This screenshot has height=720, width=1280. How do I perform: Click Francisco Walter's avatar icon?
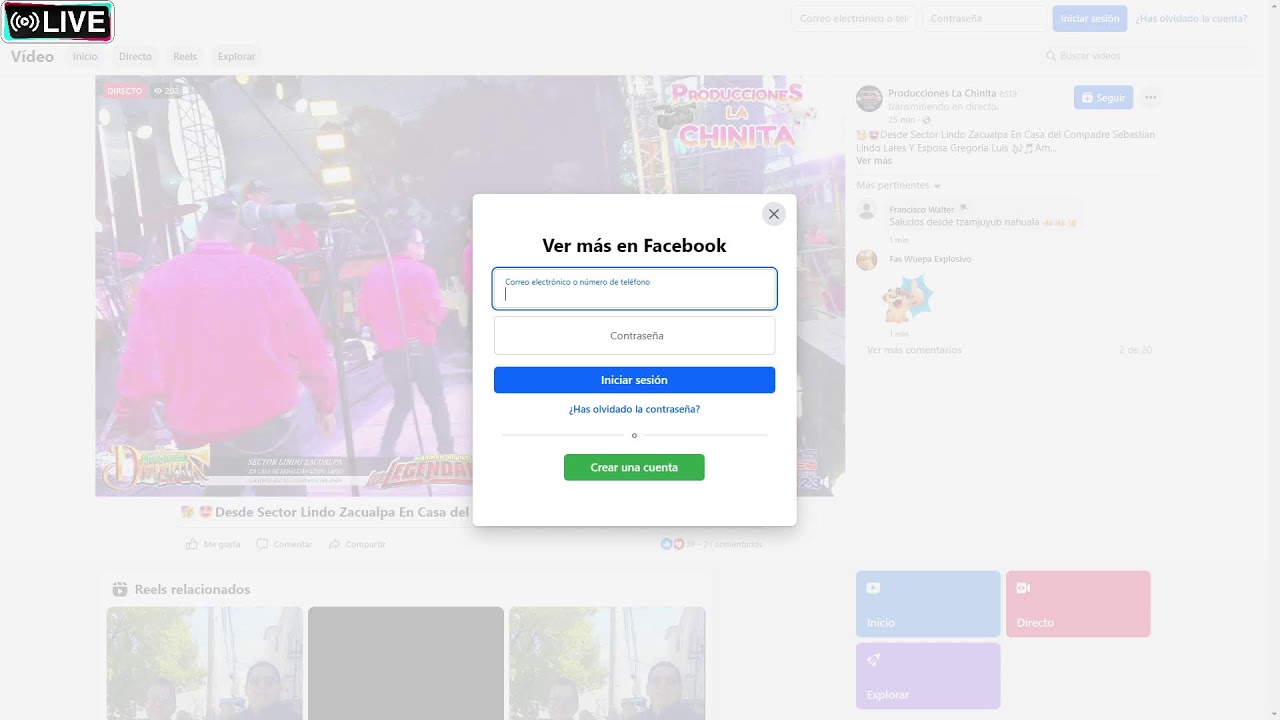point(867,210)
